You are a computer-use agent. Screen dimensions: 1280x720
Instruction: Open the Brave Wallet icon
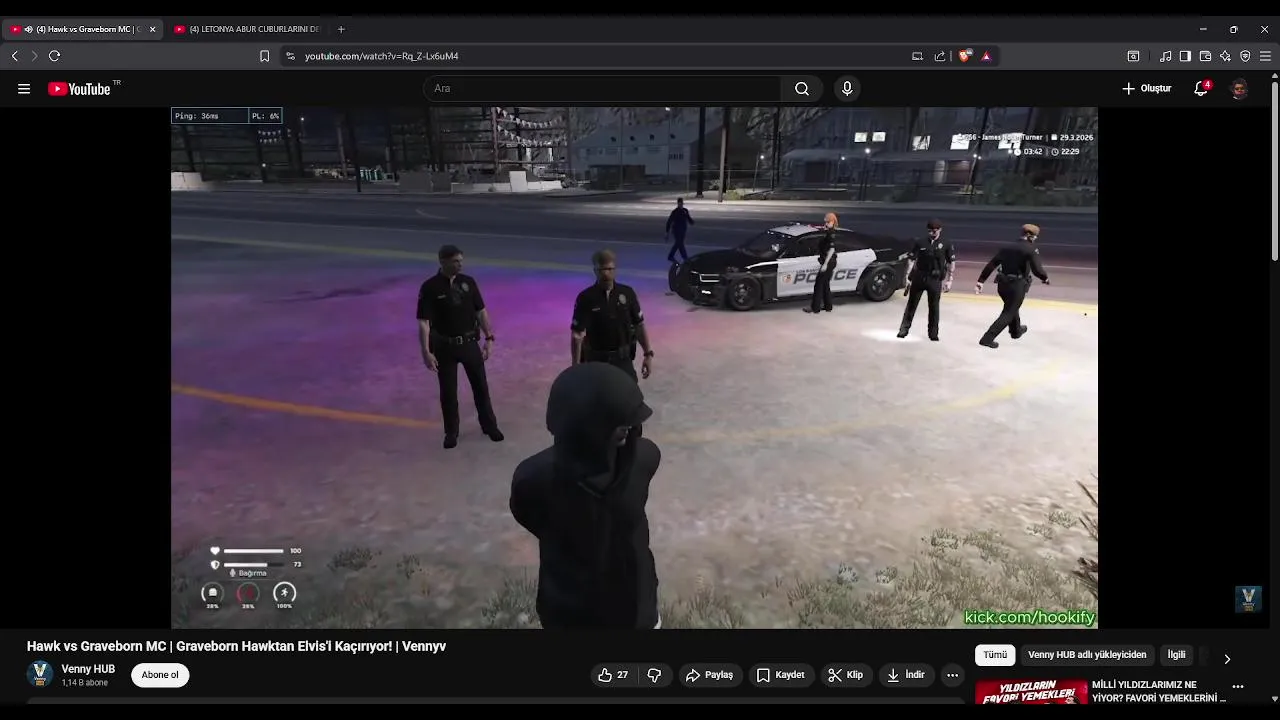click(1205, 56)
